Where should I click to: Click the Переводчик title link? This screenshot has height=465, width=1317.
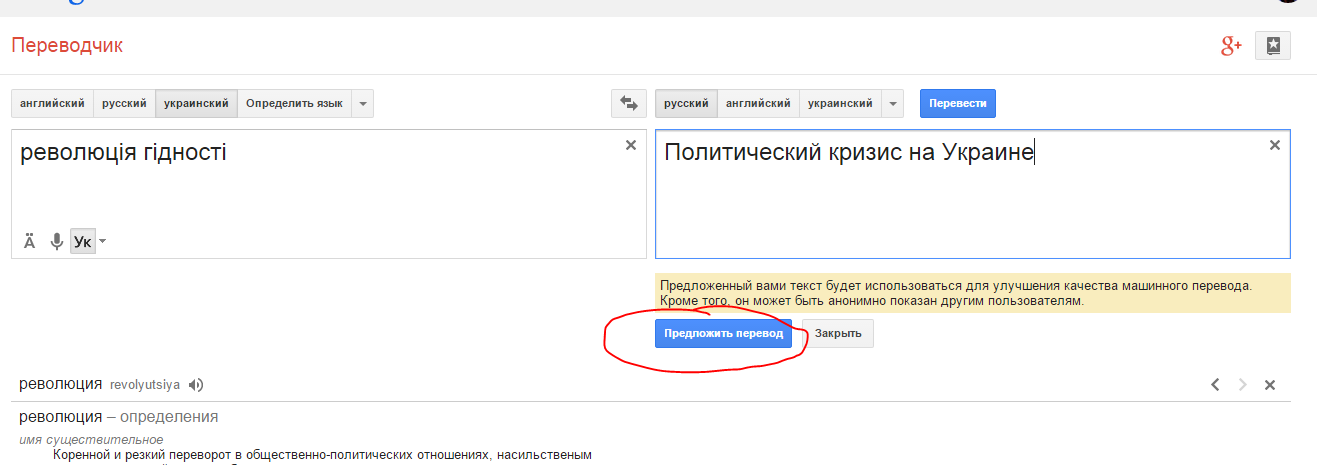67,46
